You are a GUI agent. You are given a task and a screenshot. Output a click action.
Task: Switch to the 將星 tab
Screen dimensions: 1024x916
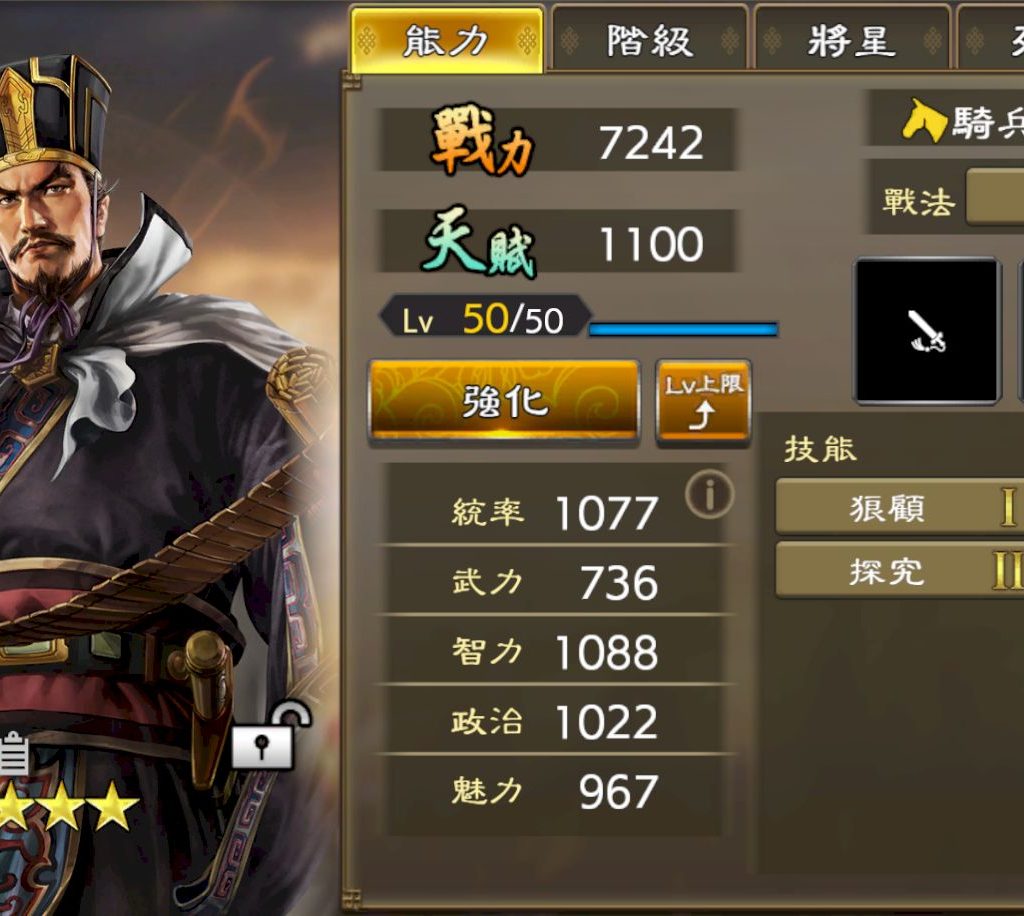point(852,40)
